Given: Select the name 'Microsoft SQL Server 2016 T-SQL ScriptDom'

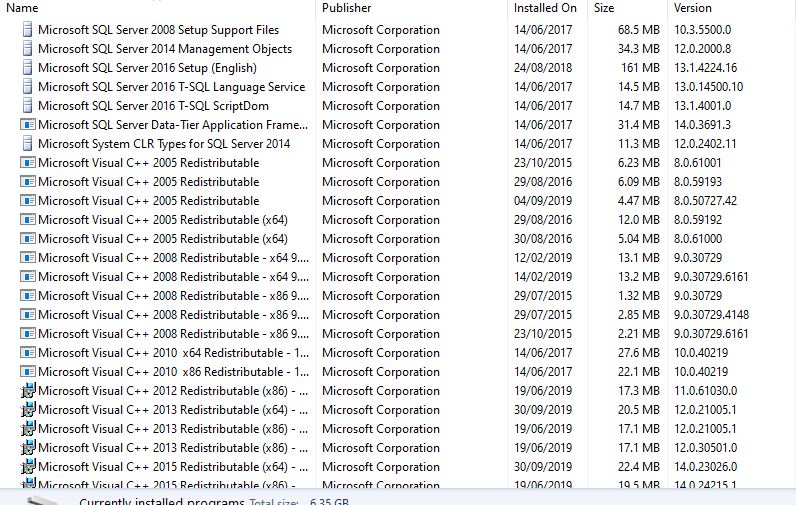Looking at the screenshot, I should 153,106.
